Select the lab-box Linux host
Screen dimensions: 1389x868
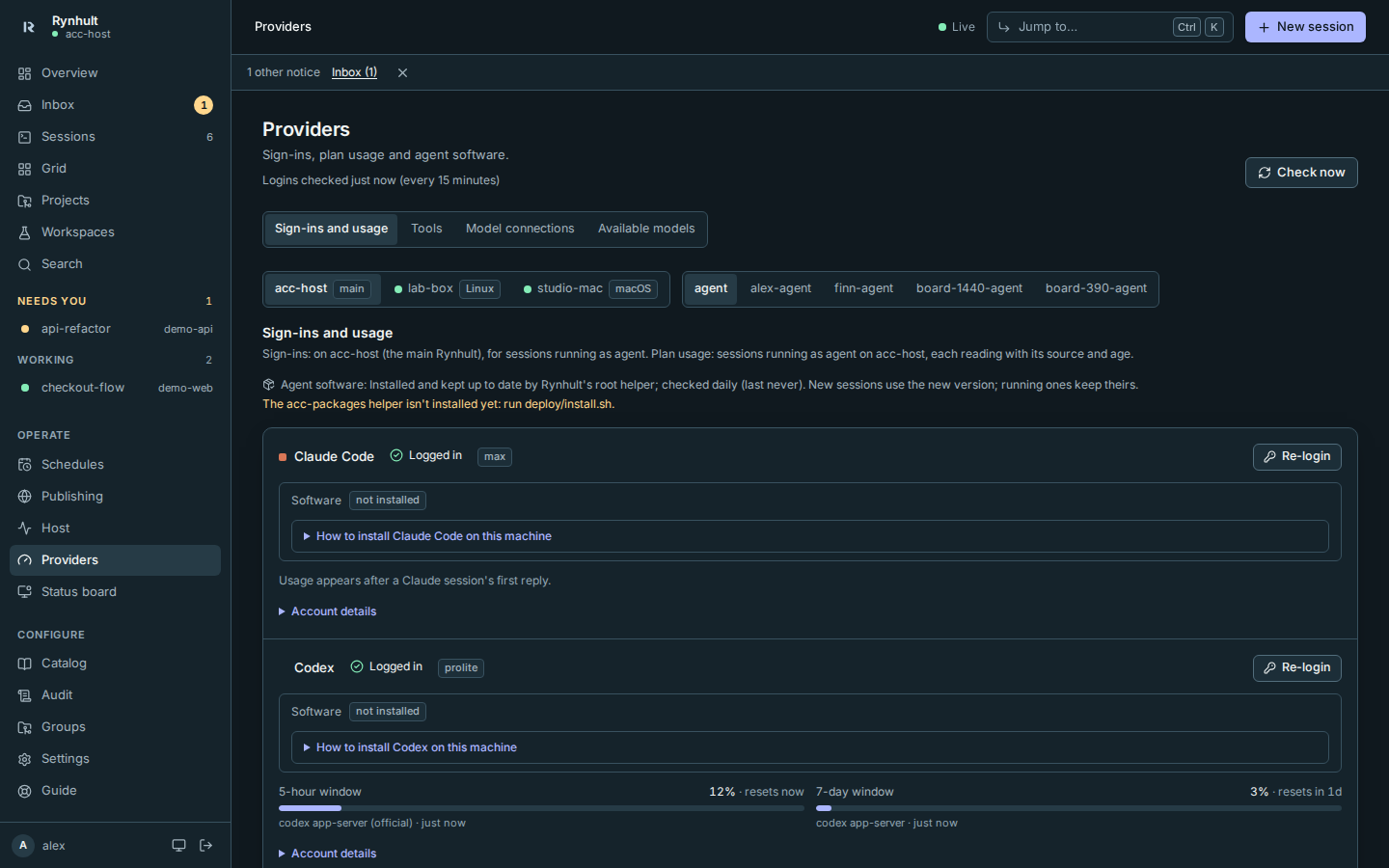[447, 288]
